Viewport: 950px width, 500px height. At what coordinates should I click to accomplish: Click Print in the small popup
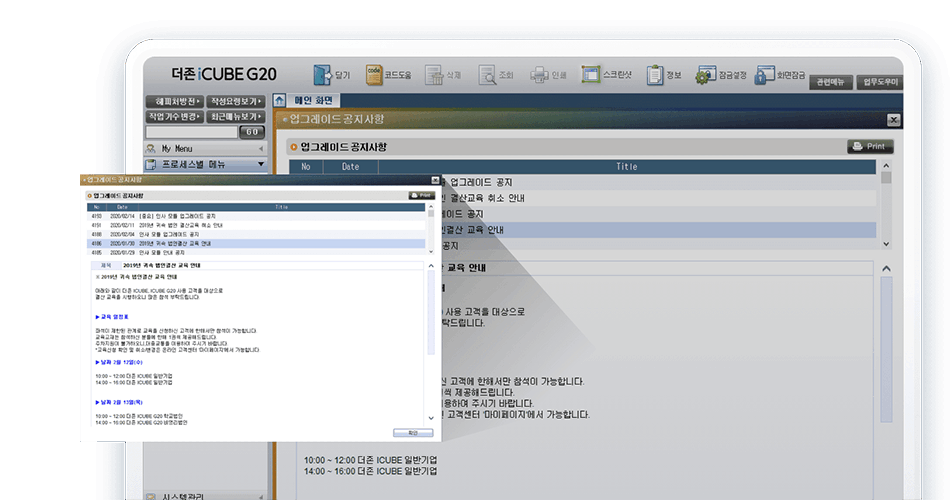pos(422,196)
